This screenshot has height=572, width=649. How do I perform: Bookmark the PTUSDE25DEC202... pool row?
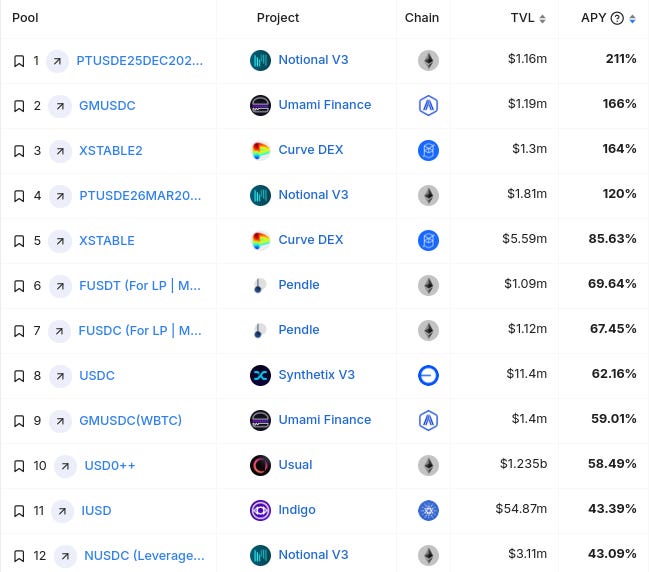[19, 61]
